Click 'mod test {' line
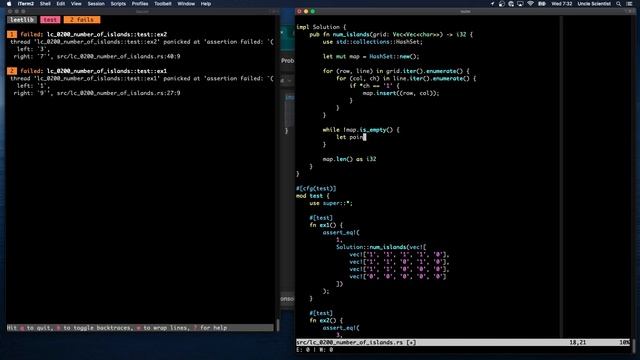 (313, 196)
